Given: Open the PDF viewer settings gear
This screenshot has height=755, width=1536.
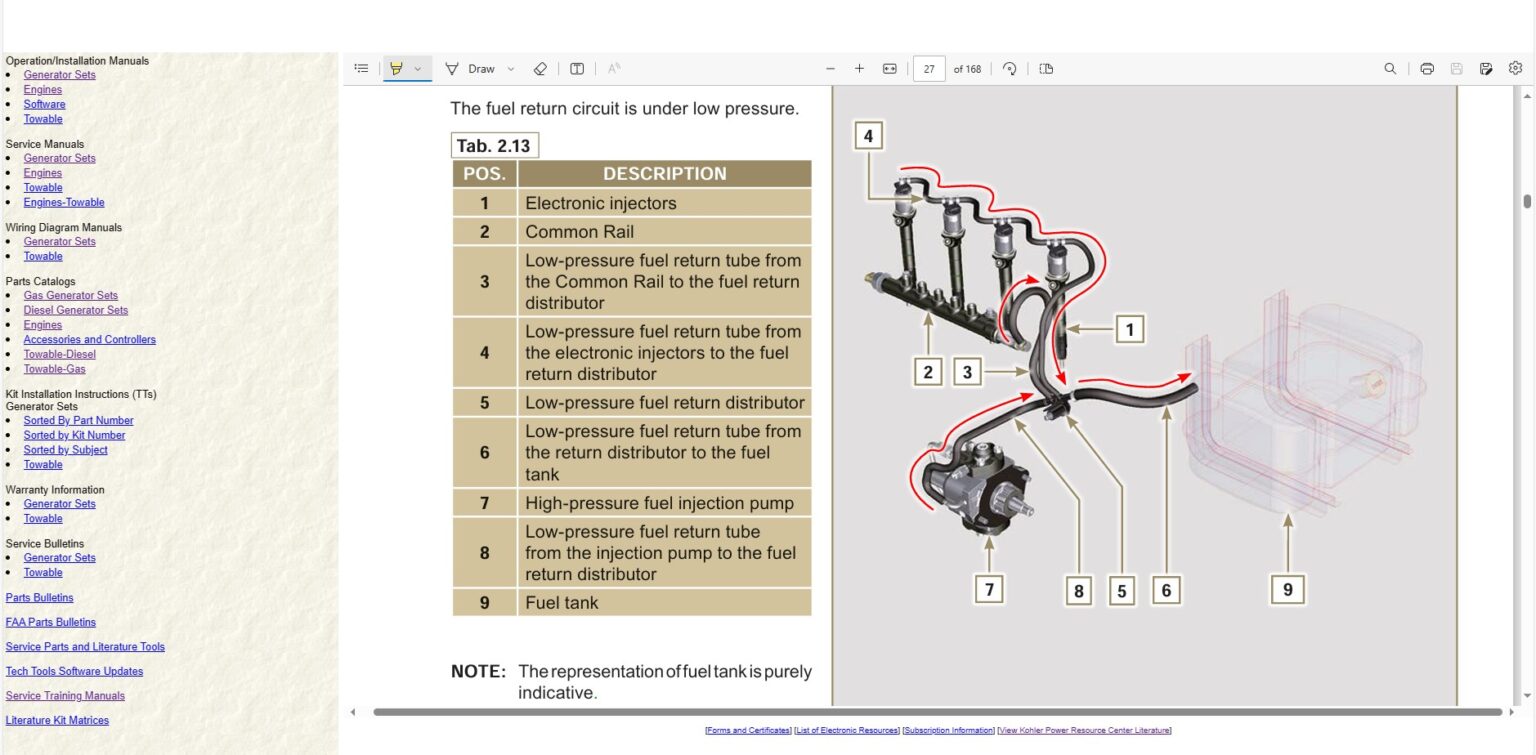Looking at the screenshot, I should coord(1516,68).
